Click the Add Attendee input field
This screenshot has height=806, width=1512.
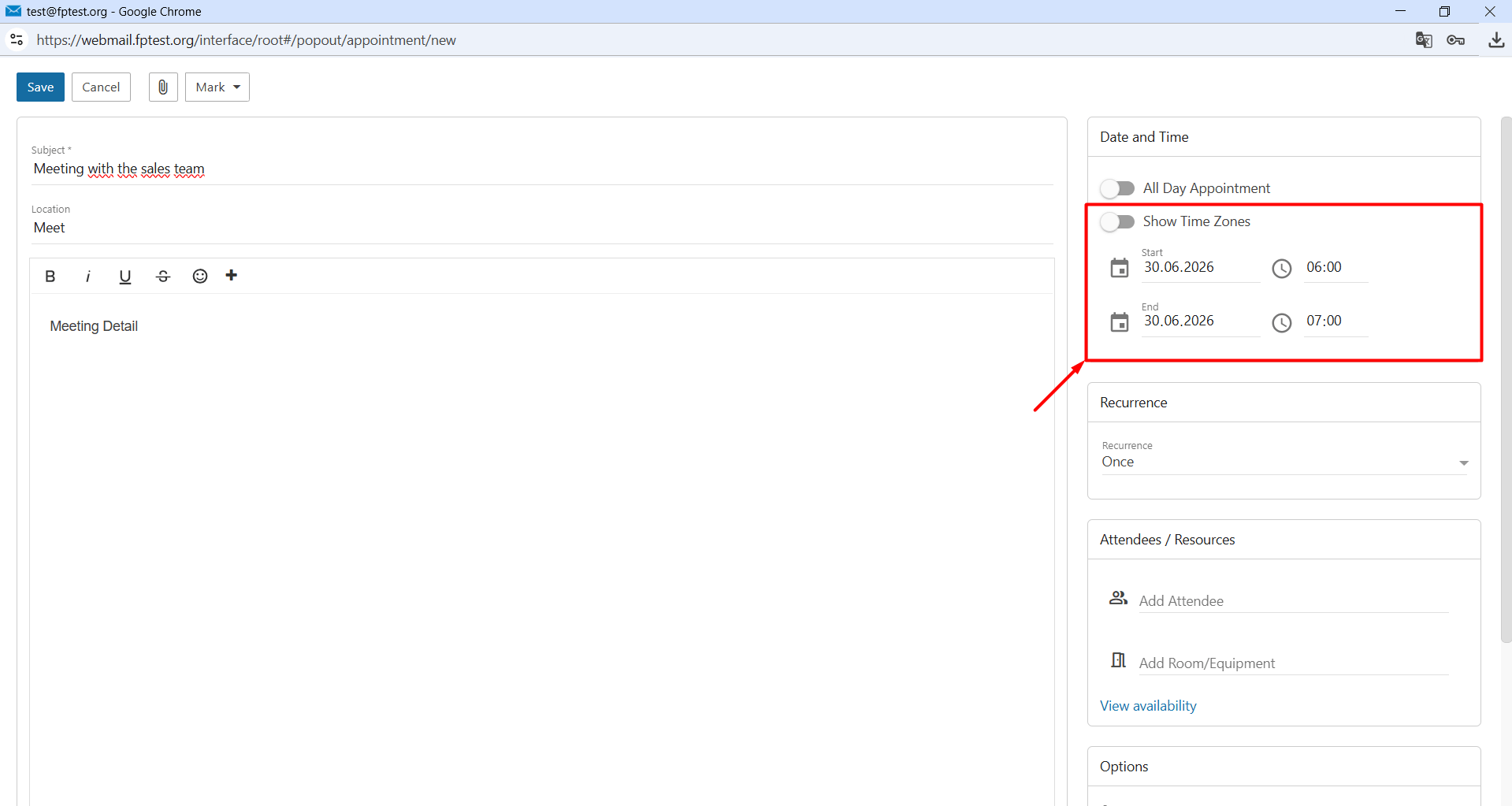[x=1294, y=601]
